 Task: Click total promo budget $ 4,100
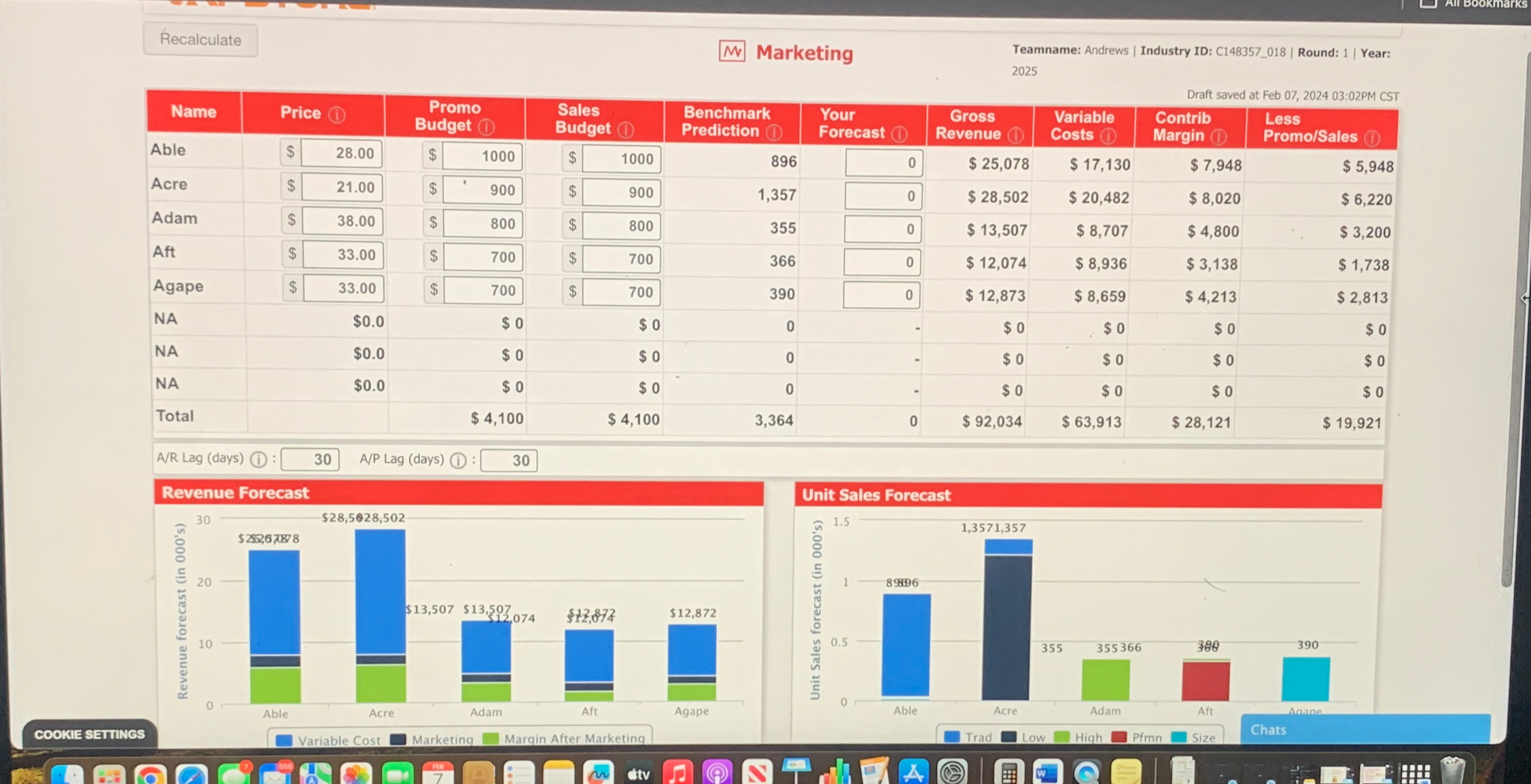click(497, 418)
